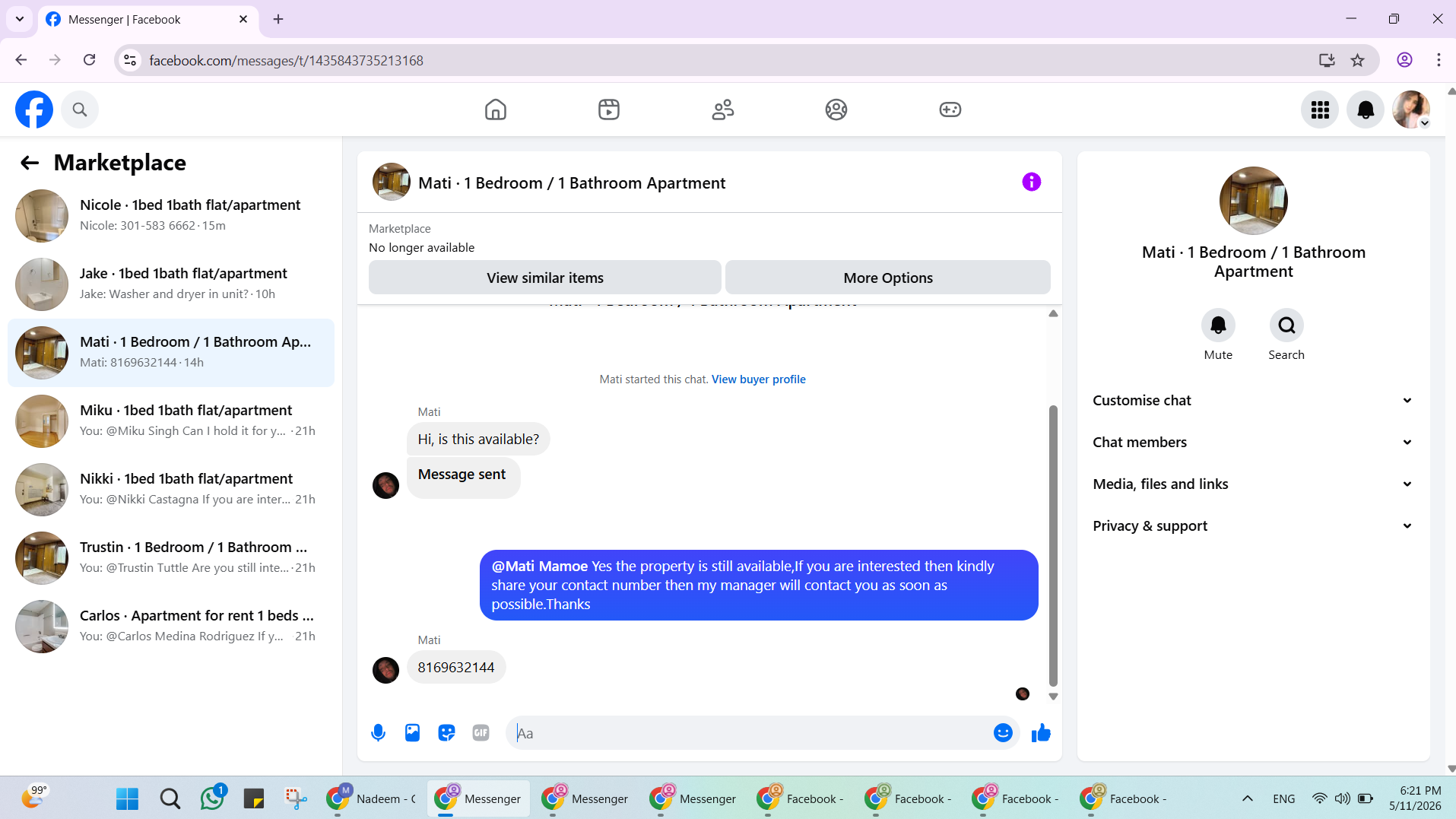Click the chat message scrollbar
This screenshot has height=819, width=1456.
coord(1053,545)
